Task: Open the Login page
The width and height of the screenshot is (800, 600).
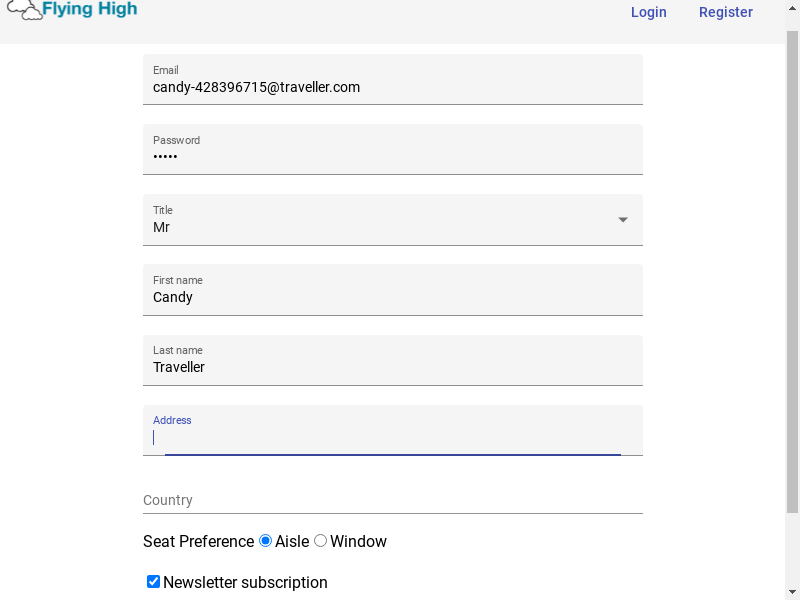Action: [648, 12]
